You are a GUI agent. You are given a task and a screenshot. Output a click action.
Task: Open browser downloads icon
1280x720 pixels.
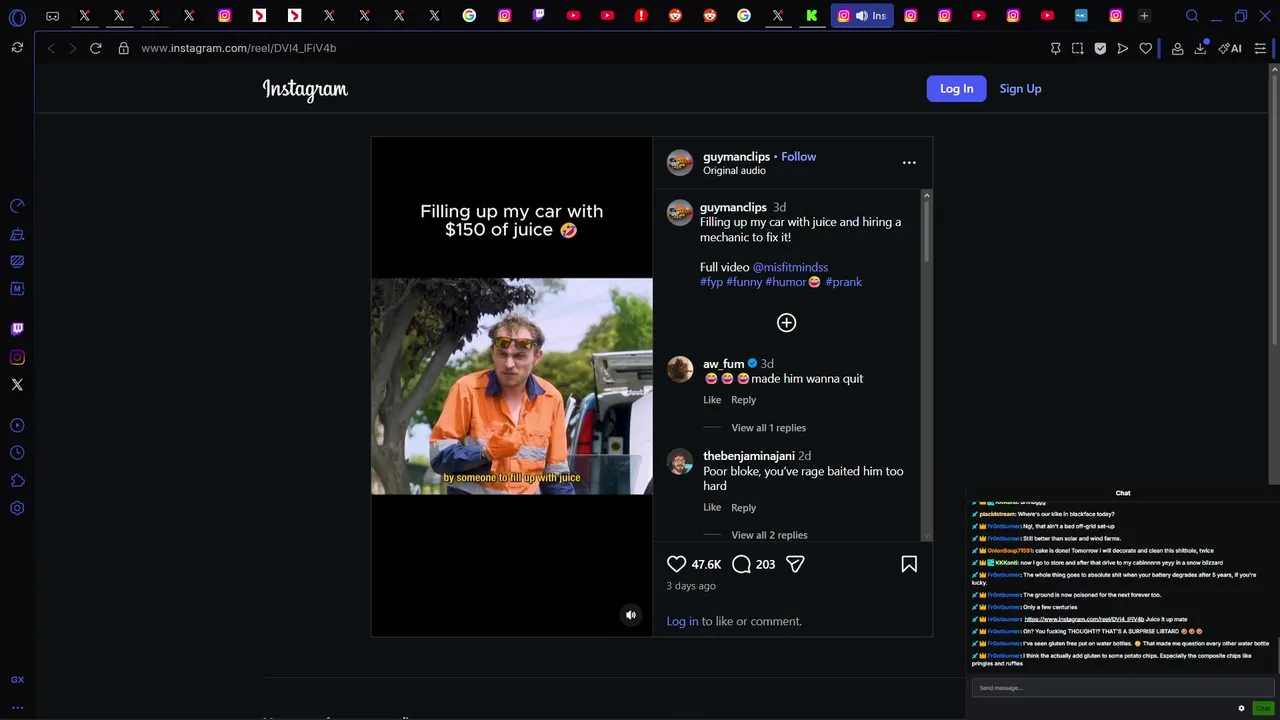click(x=1200, y=48)
